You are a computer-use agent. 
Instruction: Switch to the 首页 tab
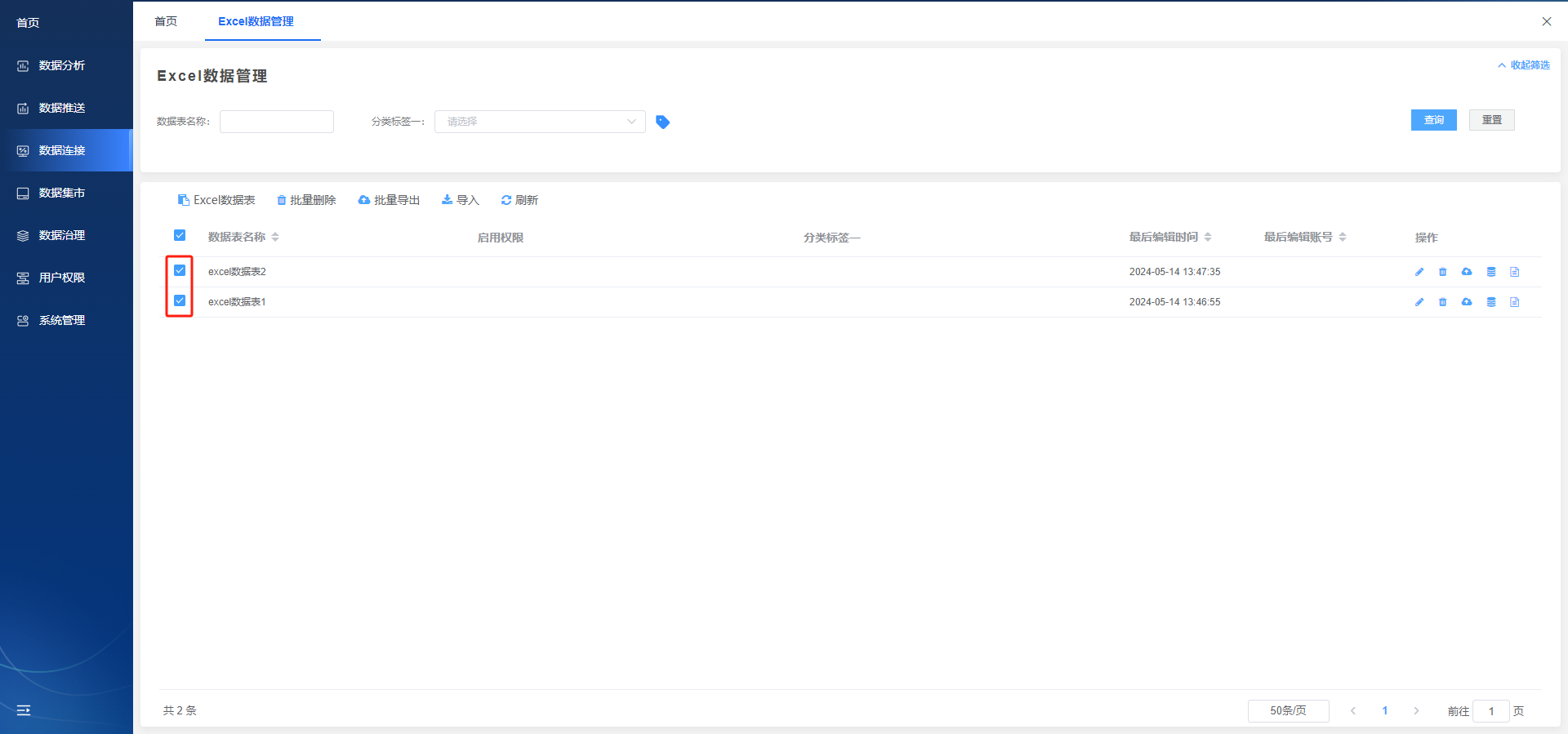pos(166,21)
